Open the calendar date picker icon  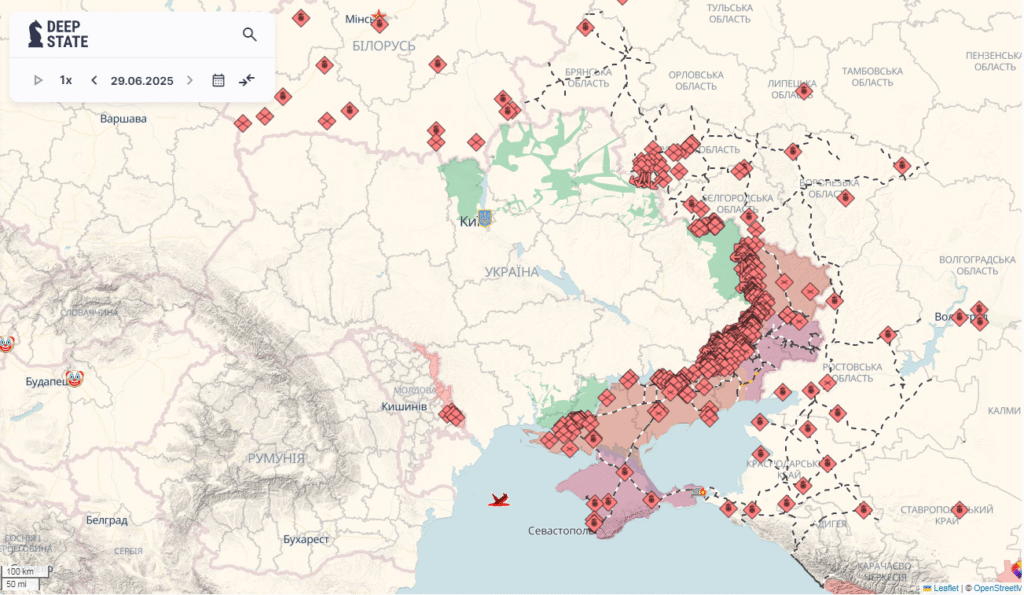[218, 79]
